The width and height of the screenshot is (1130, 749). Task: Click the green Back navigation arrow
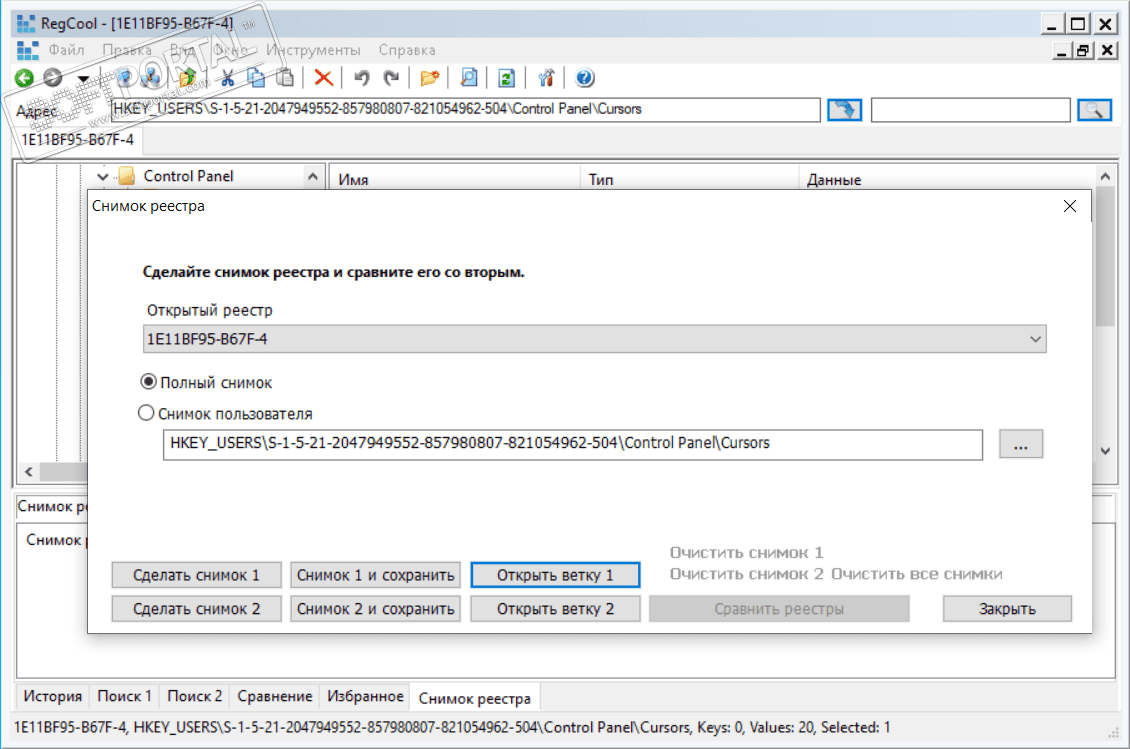click(x=25, y=78)
